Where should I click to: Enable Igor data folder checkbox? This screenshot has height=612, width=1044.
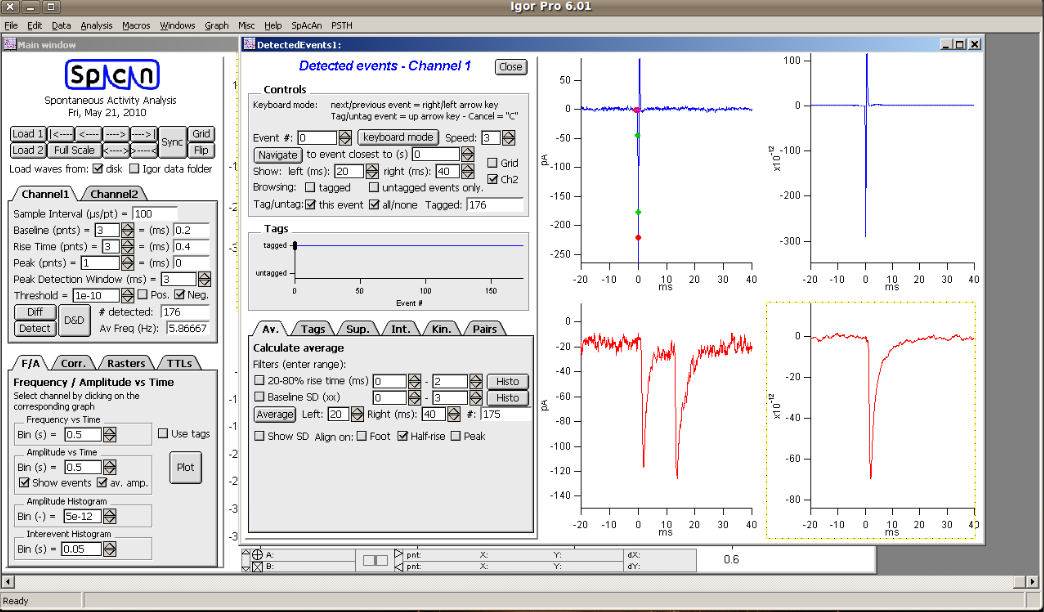(134, 168)
